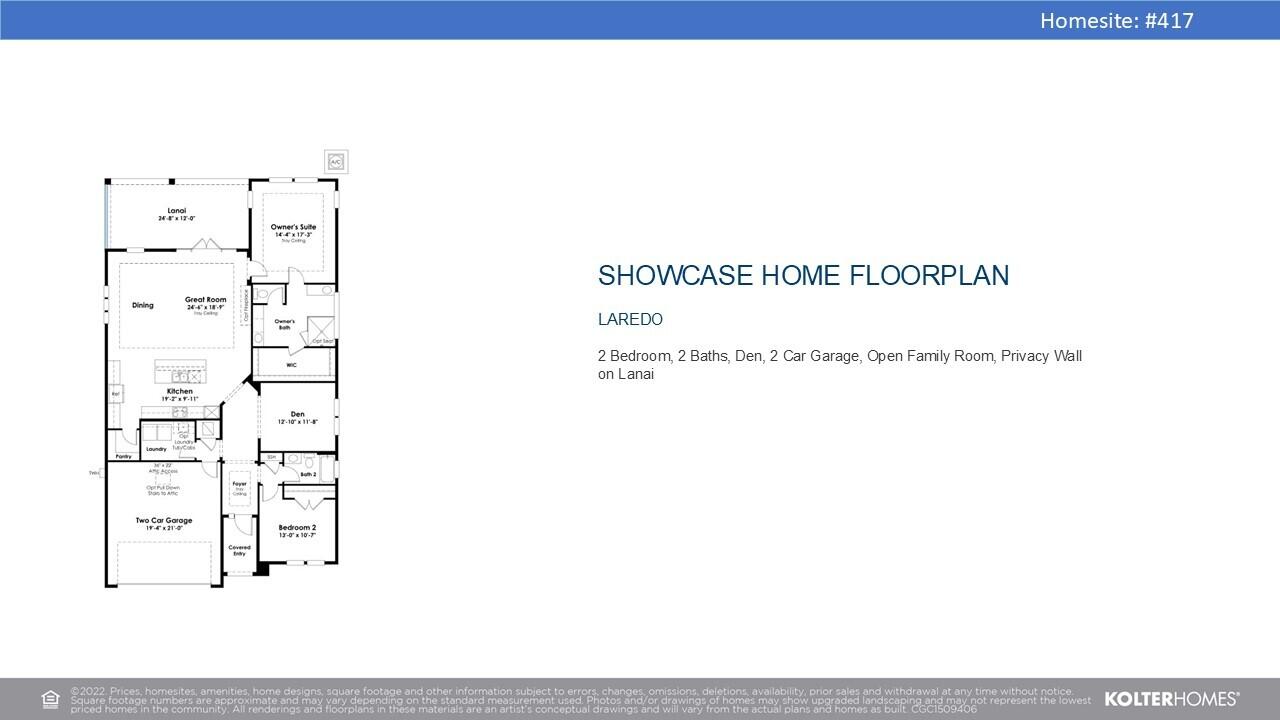Click the A/C unit icon on floorplan
The image size is (1280, 720).
coord(336,161)
